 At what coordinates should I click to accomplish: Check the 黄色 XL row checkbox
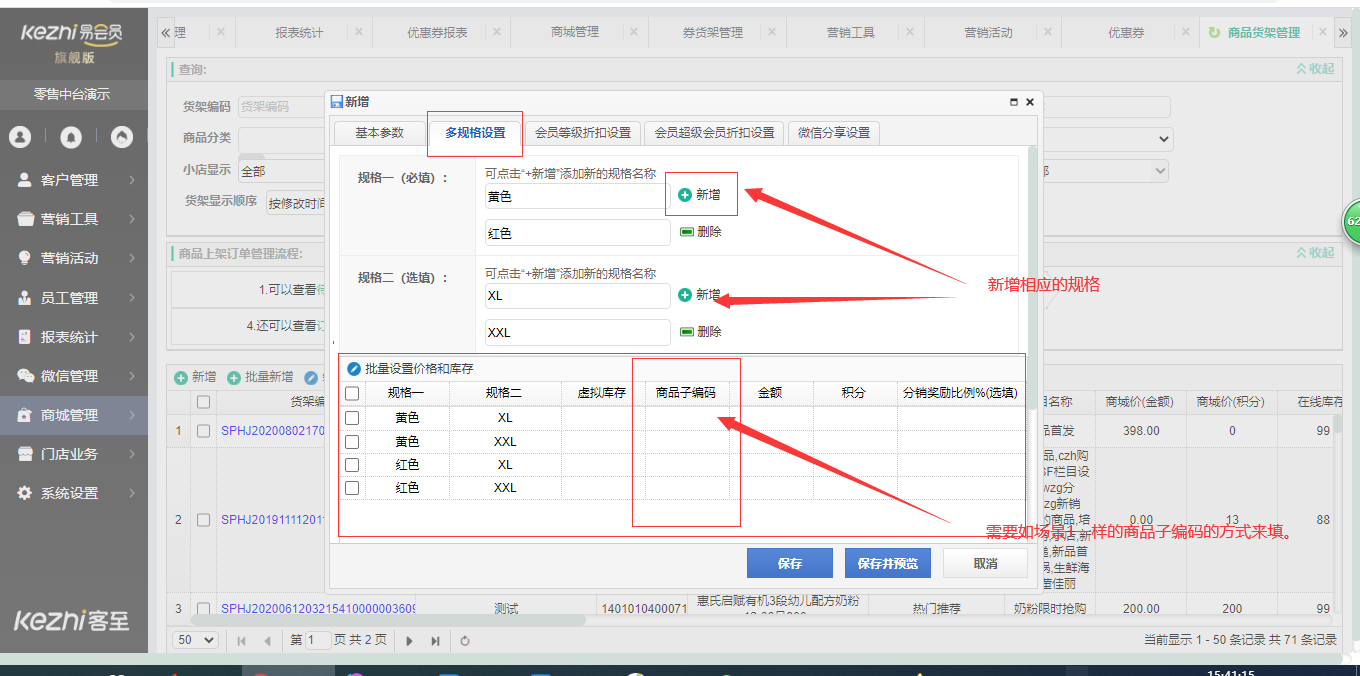point(352,418)
